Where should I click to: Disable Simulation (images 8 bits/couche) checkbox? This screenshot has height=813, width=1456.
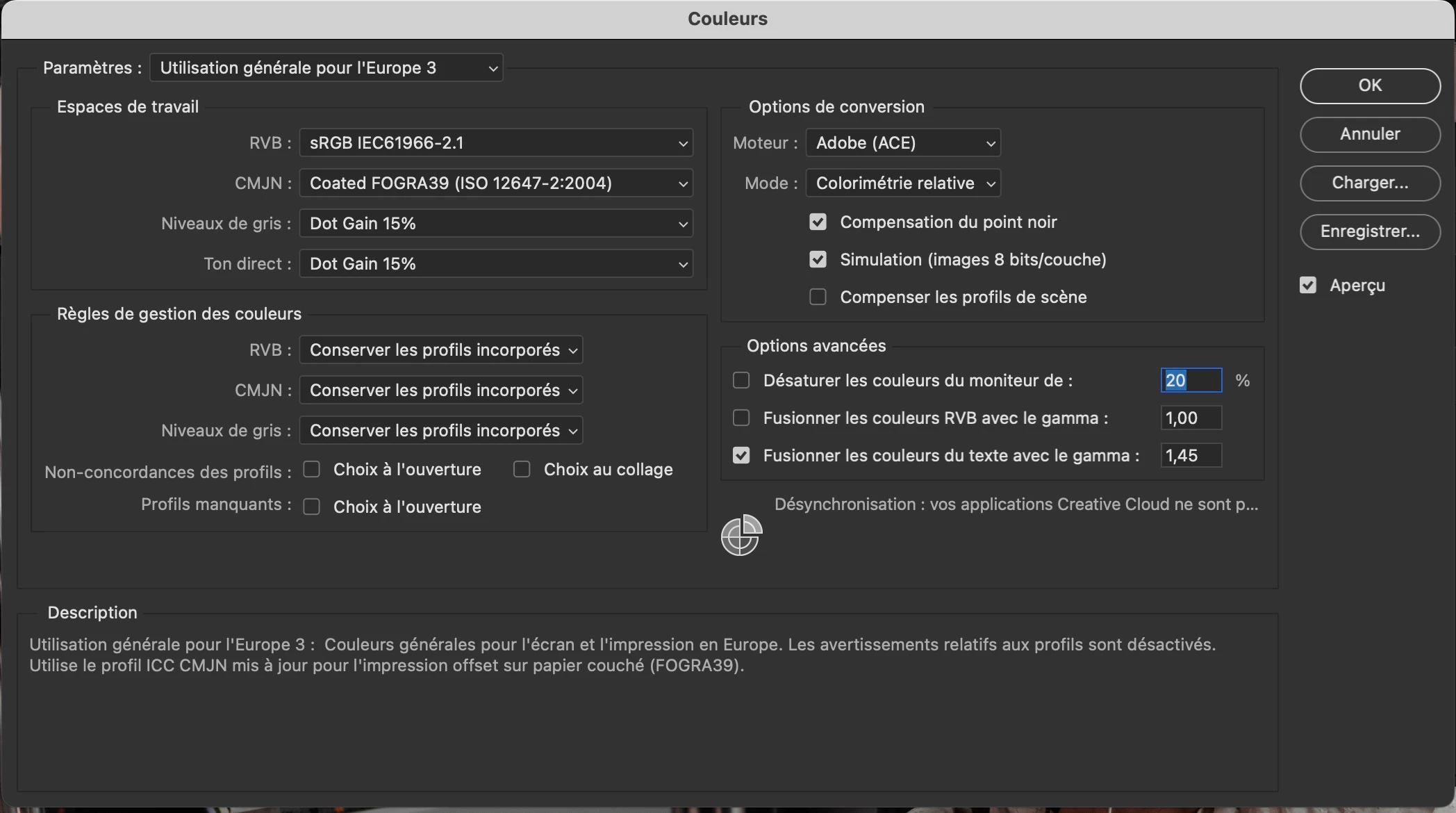pyautogui.click(x=818, y=260)
